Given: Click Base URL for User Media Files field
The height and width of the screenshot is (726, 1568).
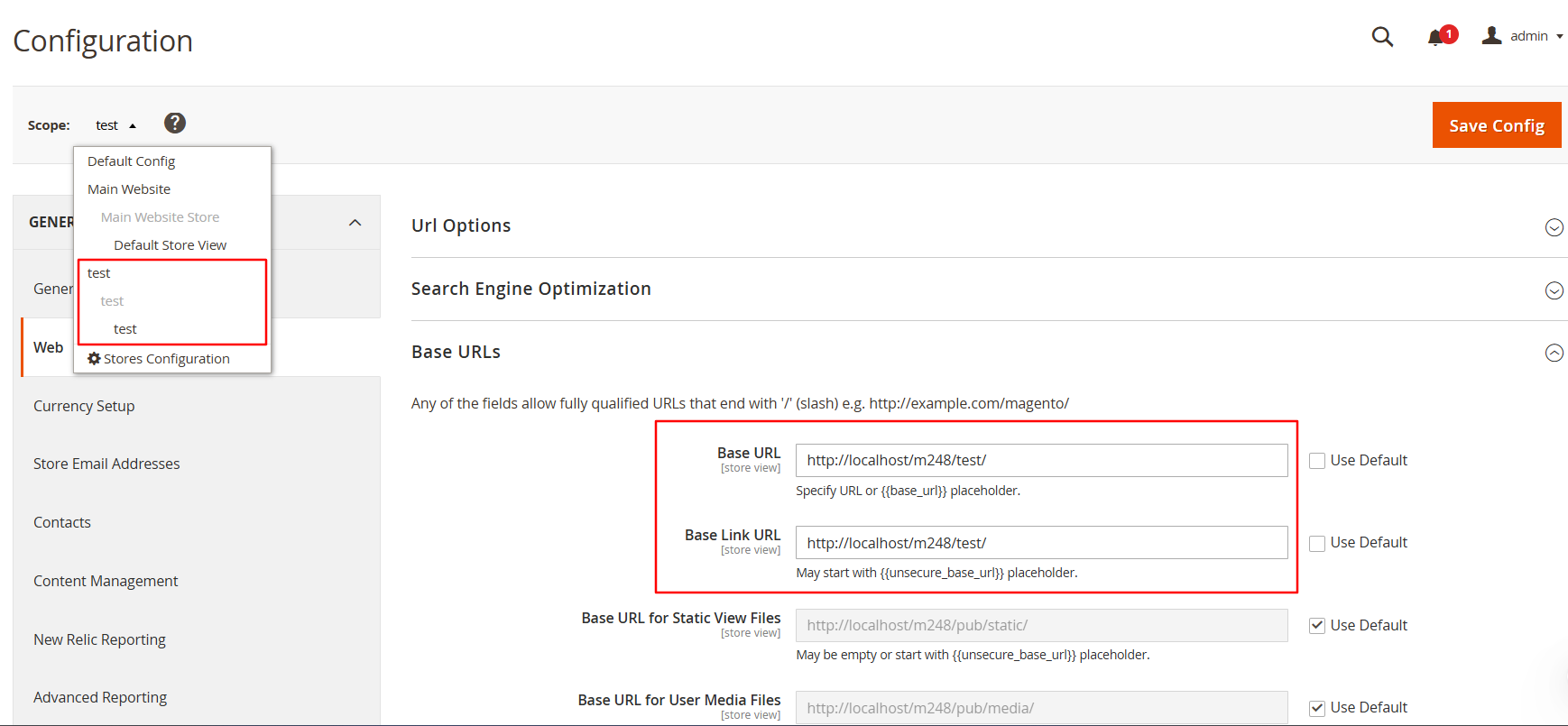Looking at the screenshot, I should coord(1042,708).
